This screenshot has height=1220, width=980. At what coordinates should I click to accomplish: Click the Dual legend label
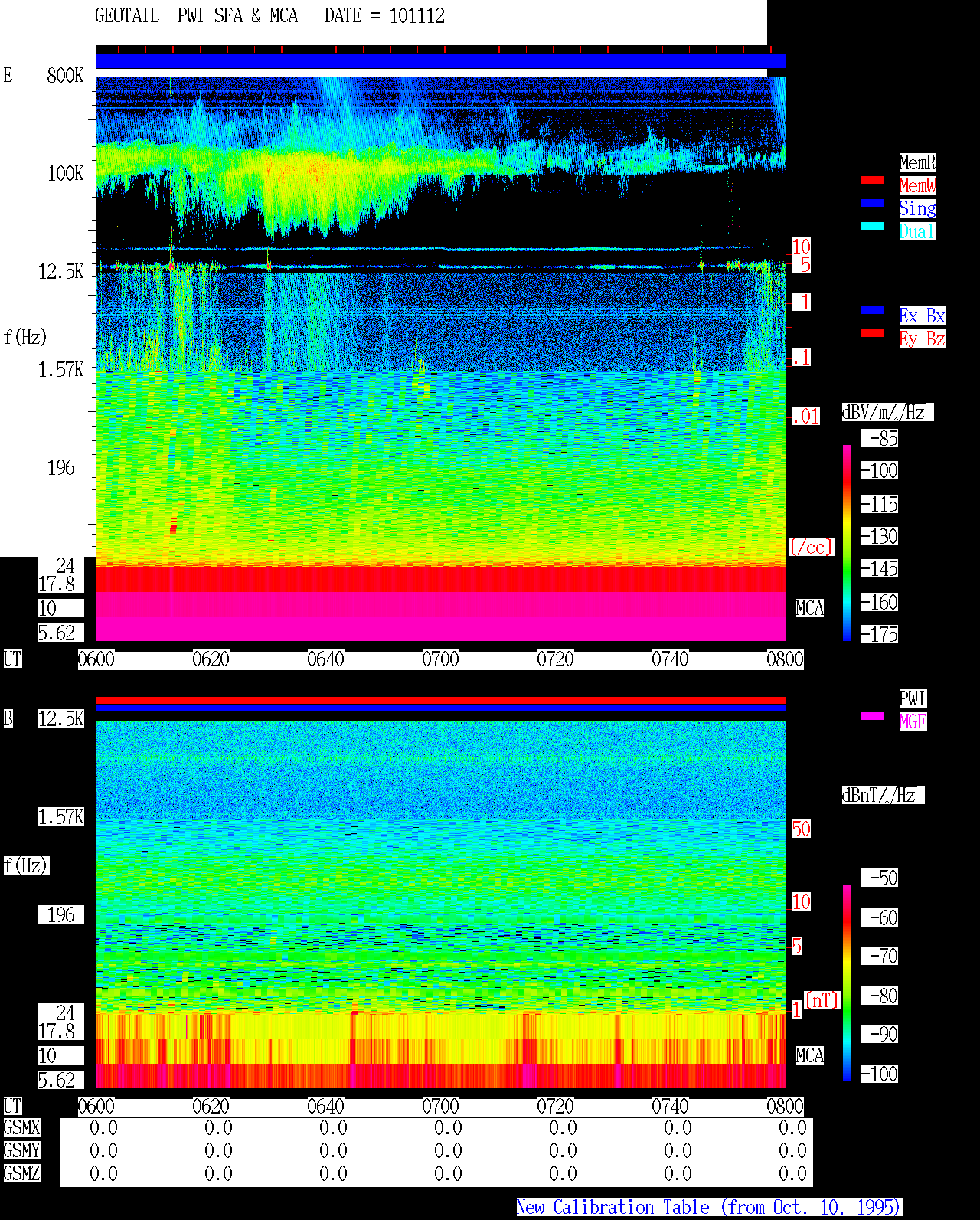pos(917,231)
